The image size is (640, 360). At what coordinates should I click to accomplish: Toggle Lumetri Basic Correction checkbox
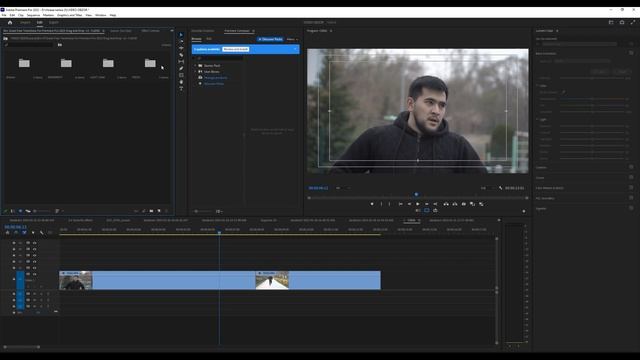(x=631, y=53)
